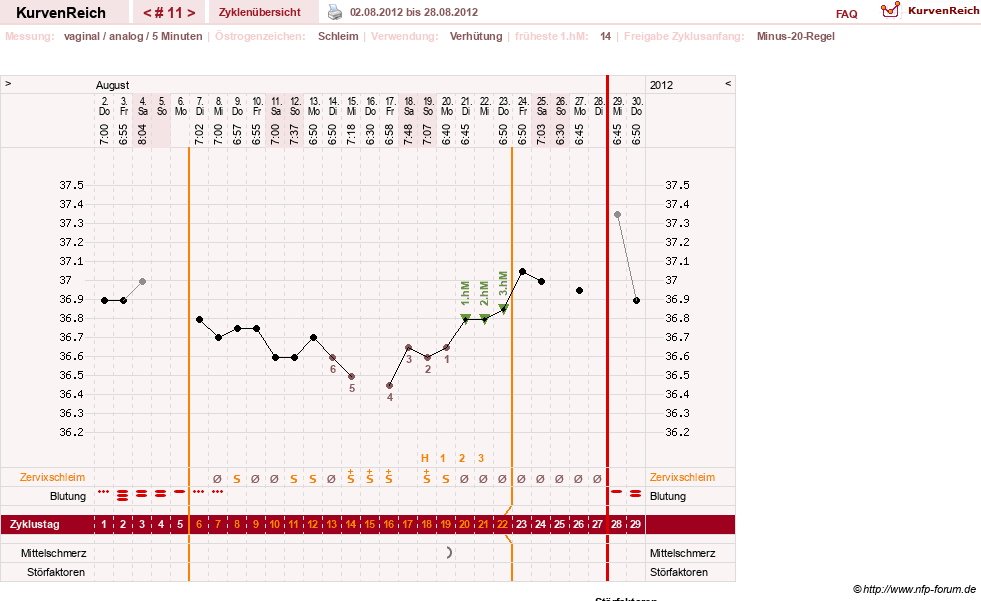
Task: Click the H peak-day label above mucus row
Action: click(425, 458)
